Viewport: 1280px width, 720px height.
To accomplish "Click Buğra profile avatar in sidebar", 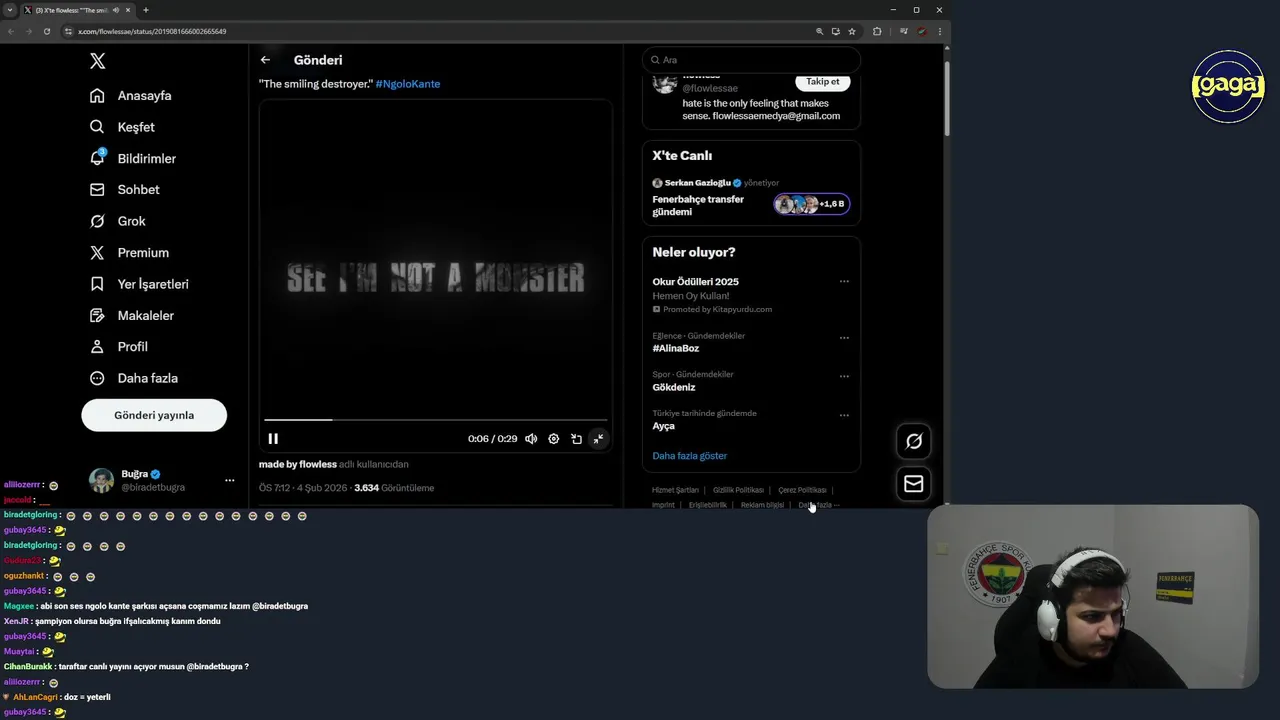I will click(101, 480).
